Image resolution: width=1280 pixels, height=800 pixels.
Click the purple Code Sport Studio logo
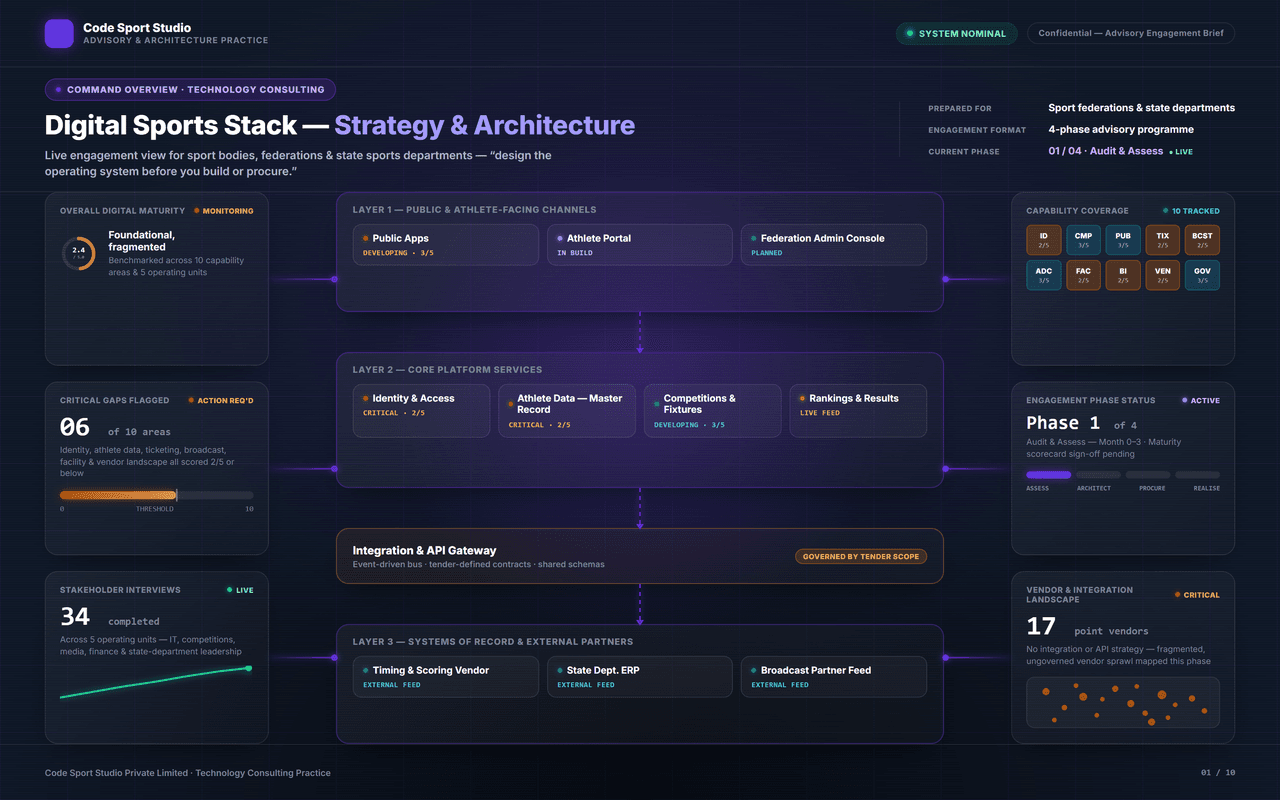[x=59, y=33]
